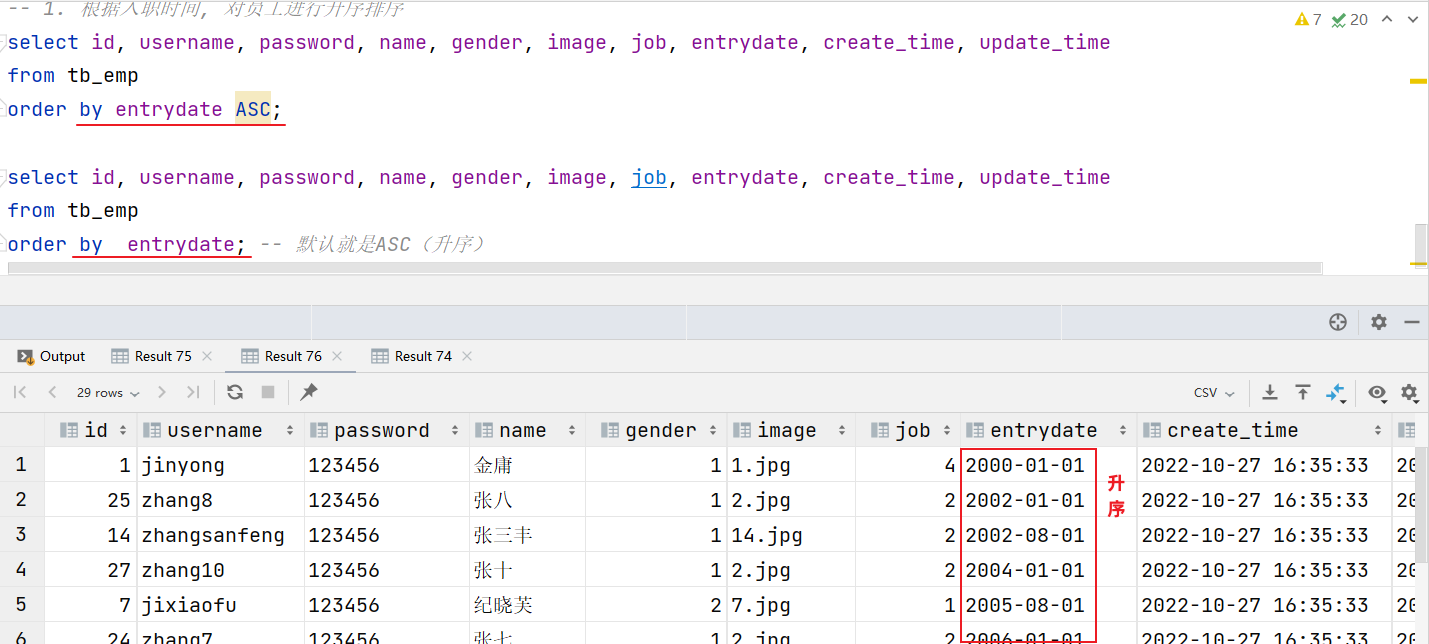Click the upload arrow icon in grid toolbar
This screenshot has width=1429, height=644.
1303,392
